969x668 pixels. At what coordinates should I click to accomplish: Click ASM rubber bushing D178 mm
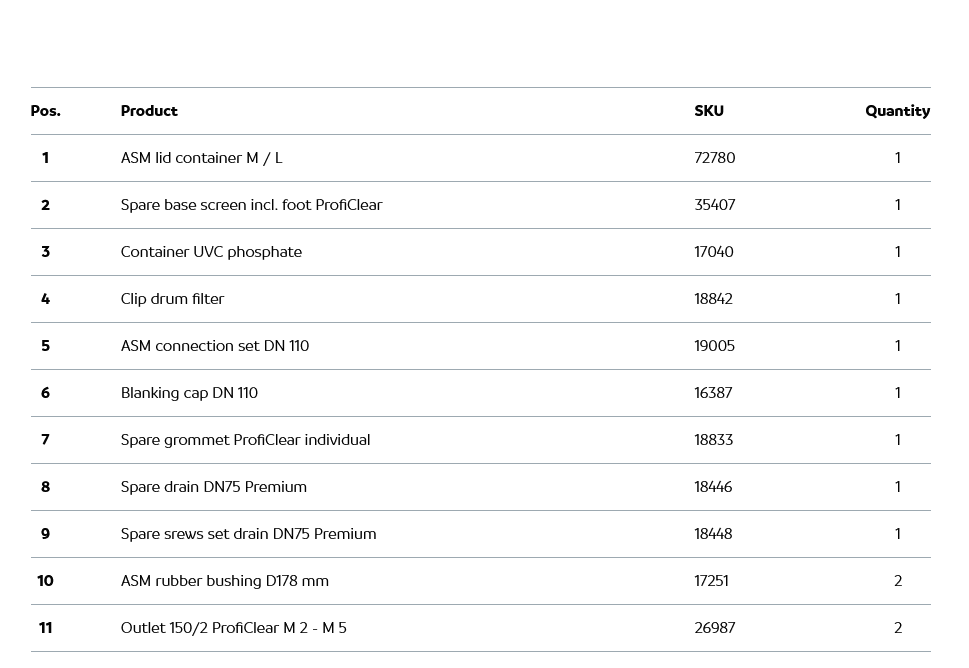click(x=224, y=581)
